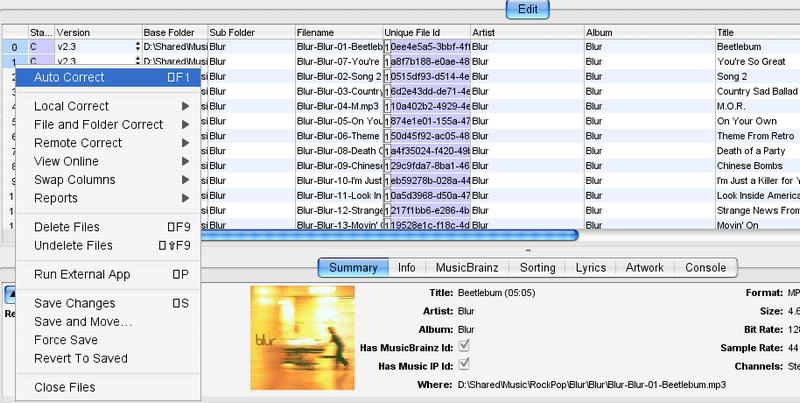Select Undelete Files menu entry
The width and height of the screenshot is (800, 403).
108,245
